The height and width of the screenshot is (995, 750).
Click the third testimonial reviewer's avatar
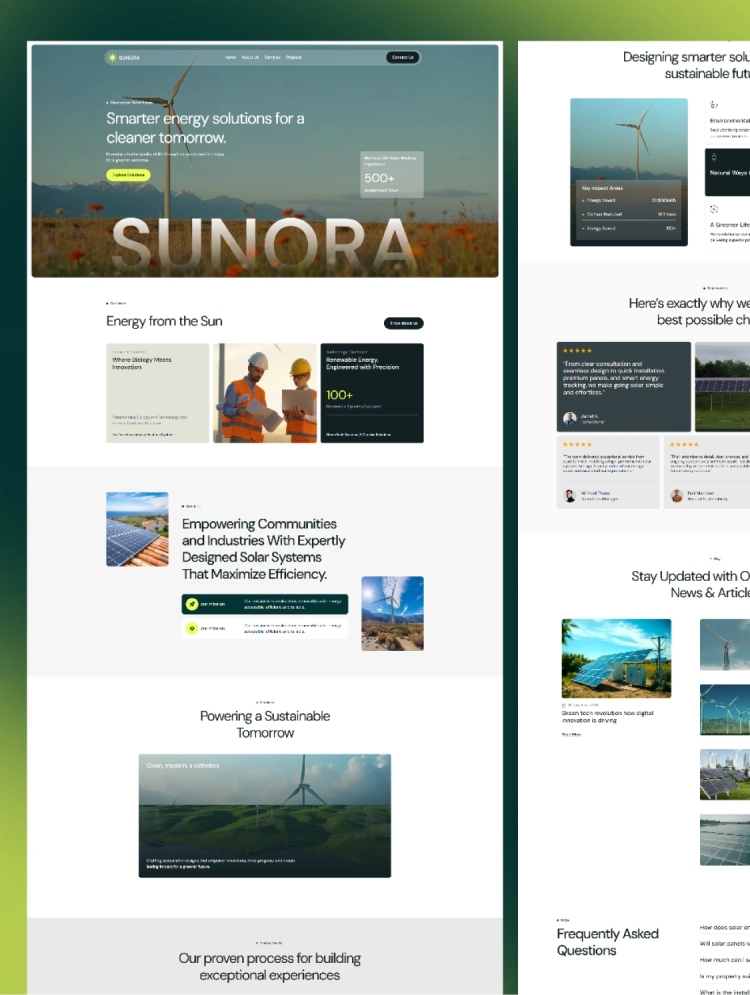677,496
